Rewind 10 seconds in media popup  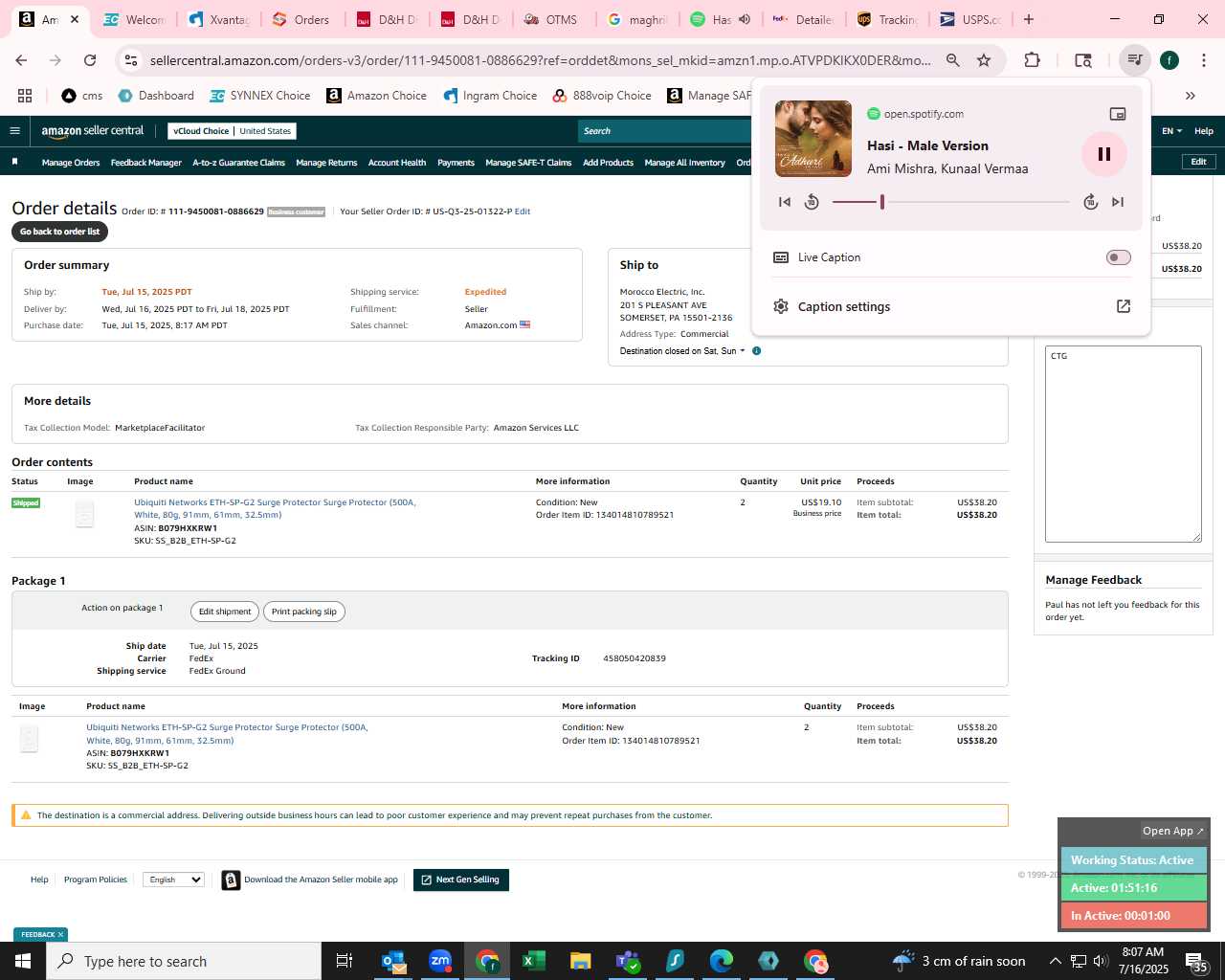[x=812, y=202]
